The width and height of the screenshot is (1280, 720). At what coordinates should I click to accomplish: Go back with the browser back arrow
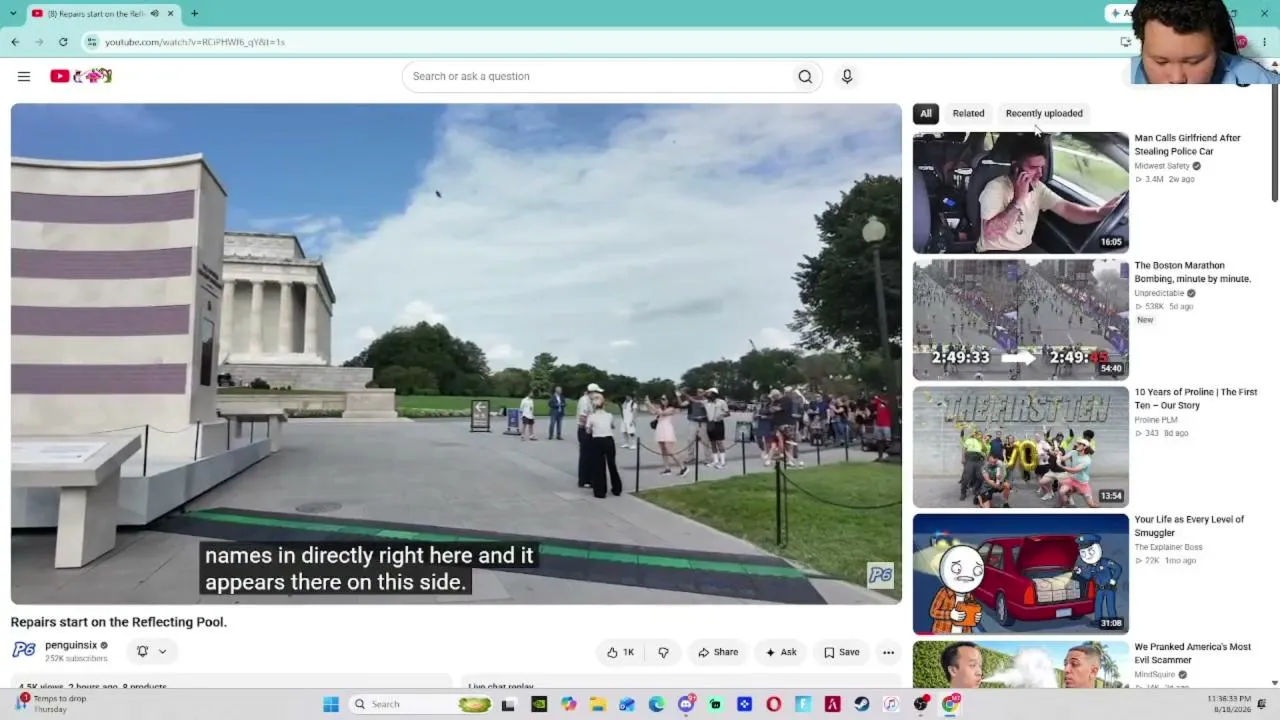tap(15, 42)
